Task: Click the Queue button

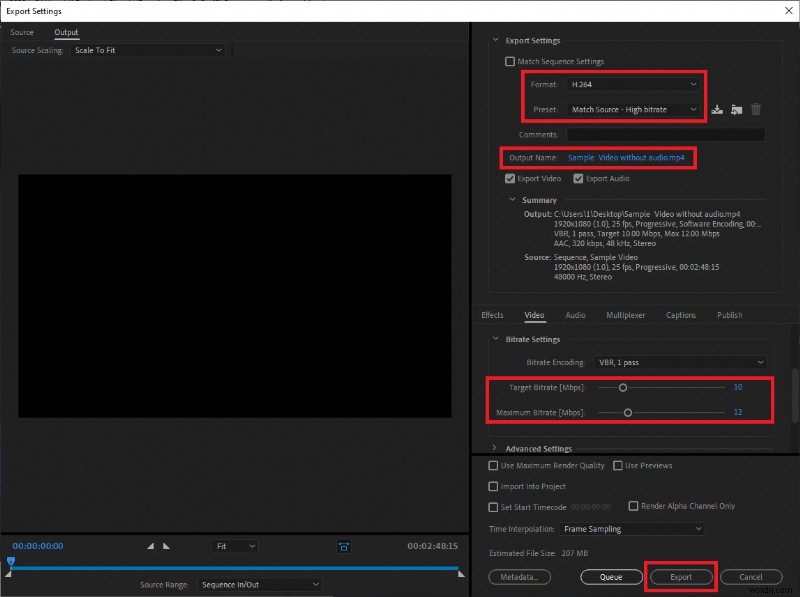Action: click(611, 577)
